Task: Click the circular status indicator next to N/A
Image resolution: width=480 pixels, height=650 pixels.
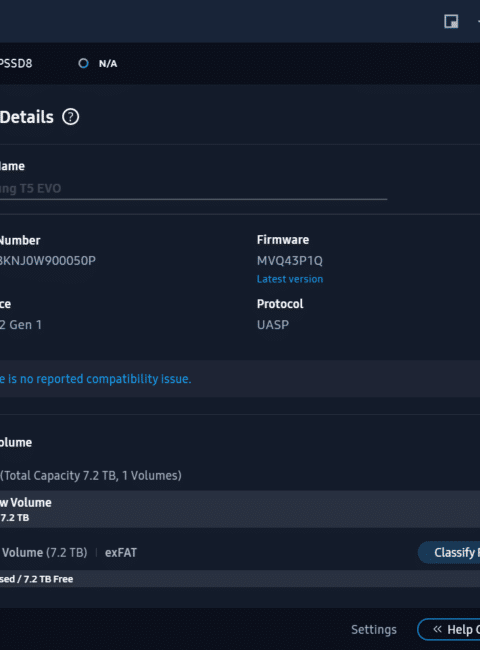Action: pos(83,63)
